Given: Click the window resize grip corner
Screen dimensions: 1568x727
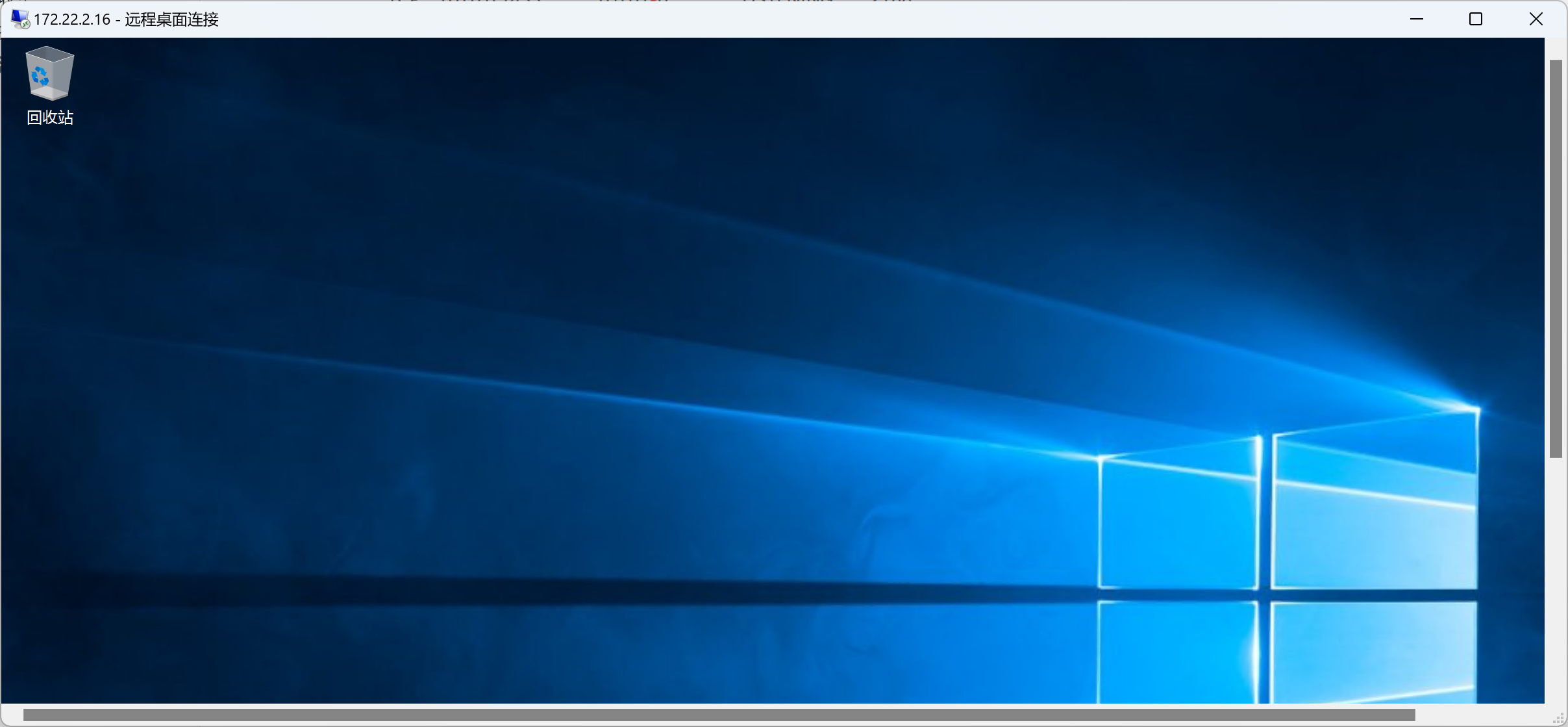Looking at the screenshot, I should pyautogui.click(x=1558, y=718).
